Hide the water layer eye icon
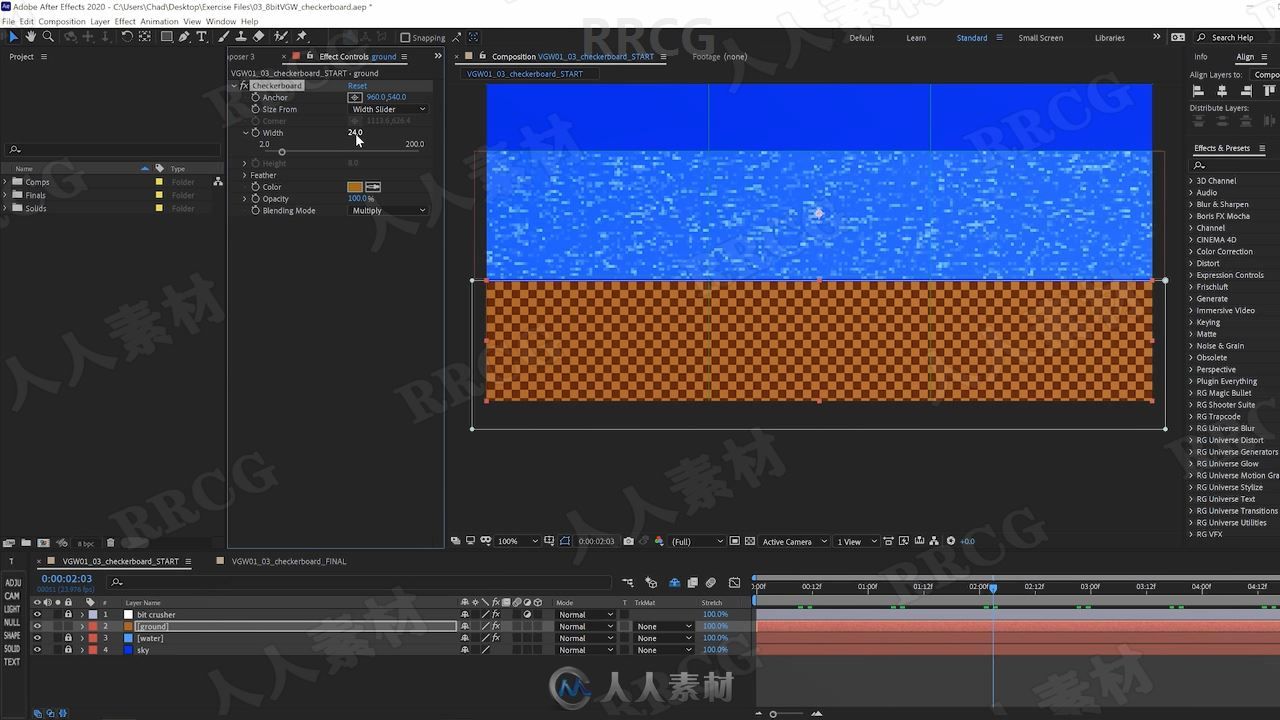The image size is (1280, 720). click(37, 638)
